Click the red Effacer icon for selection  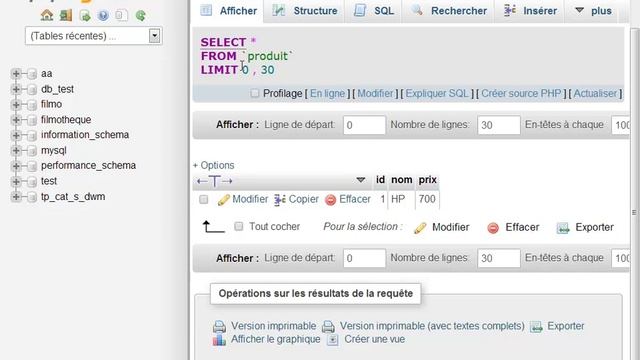pos(493,228)
